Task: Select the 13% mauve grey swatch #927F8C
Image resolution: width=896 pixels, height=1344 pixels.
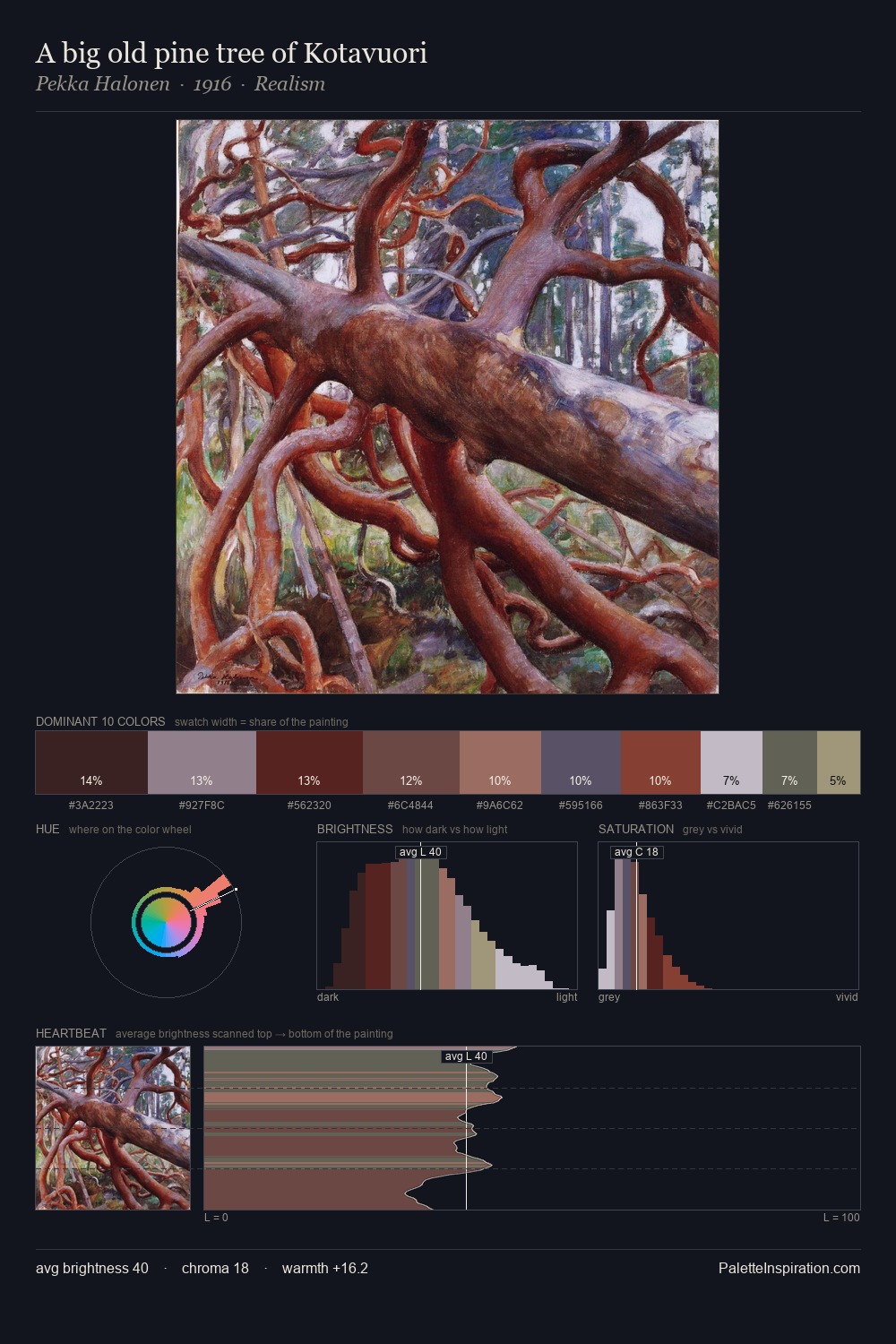Action: [x=202, y=762]
